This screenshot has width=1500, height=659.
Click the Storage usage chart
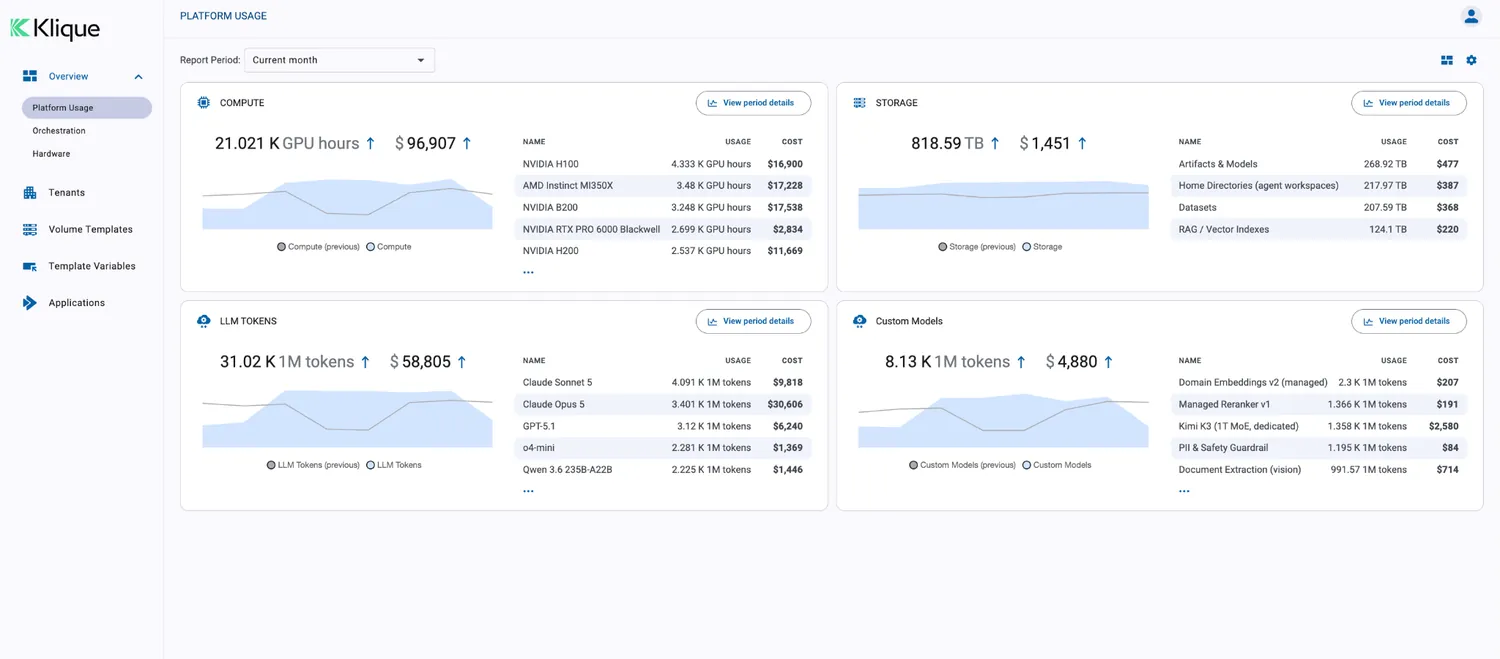coord(1003,204)
